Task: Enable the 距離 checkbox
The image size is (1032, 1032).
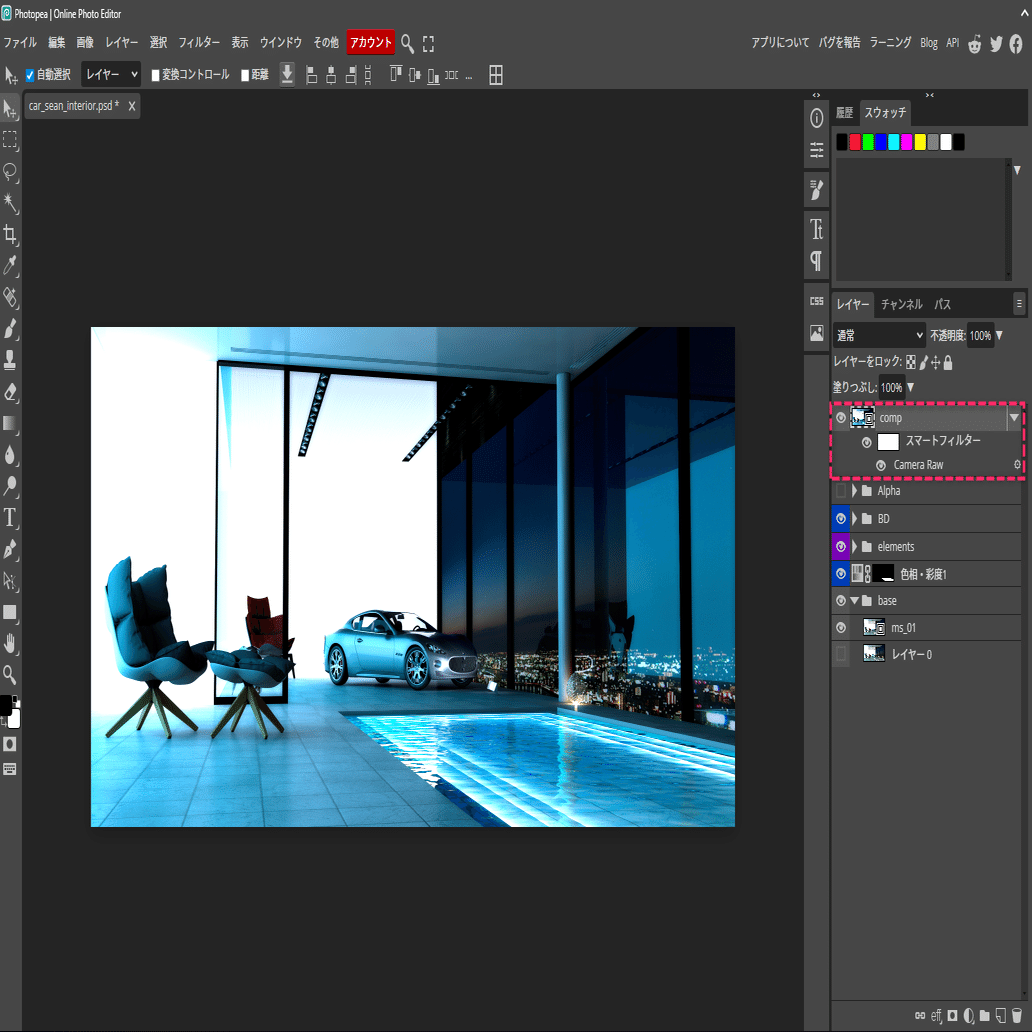Action: [245, 75]
